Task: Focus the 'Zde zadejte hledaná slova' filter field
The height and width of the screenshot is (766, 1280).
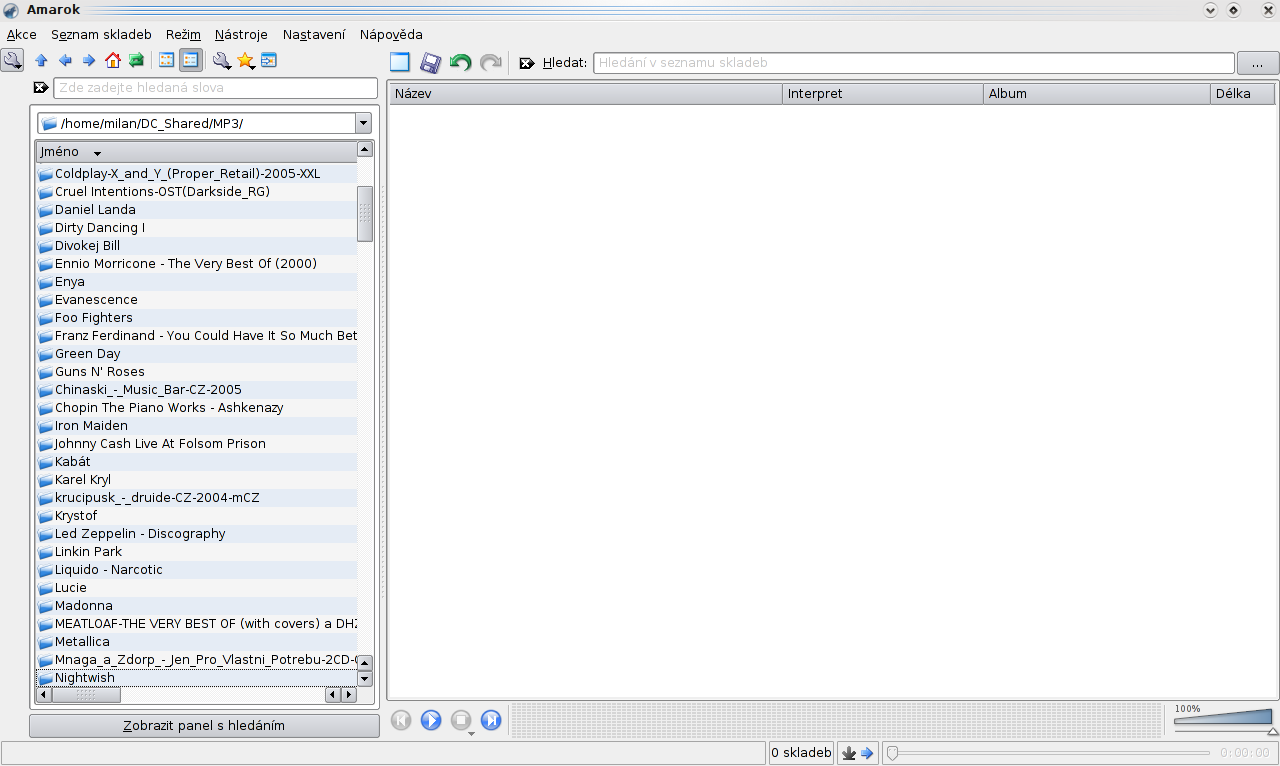Action: pos(216,88)
